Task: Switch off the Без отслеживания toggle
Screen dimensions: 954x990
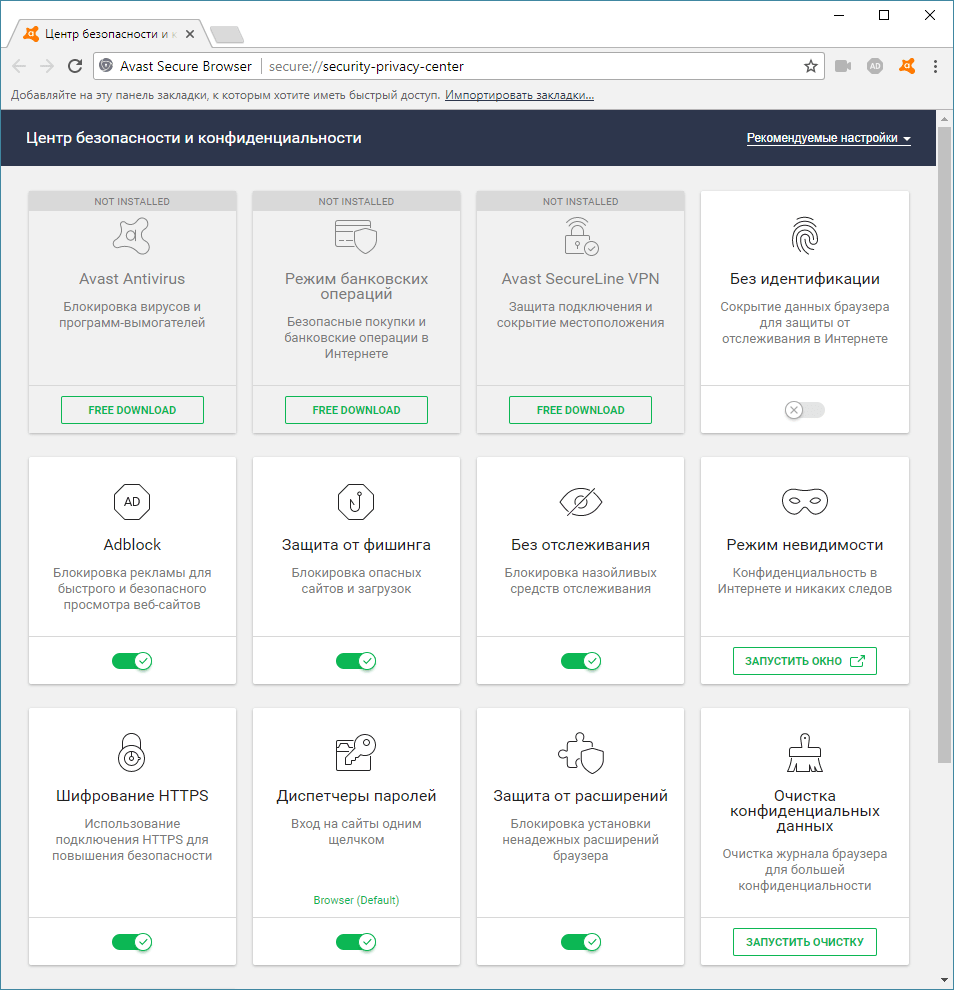Action: click(x=581, y=661)
